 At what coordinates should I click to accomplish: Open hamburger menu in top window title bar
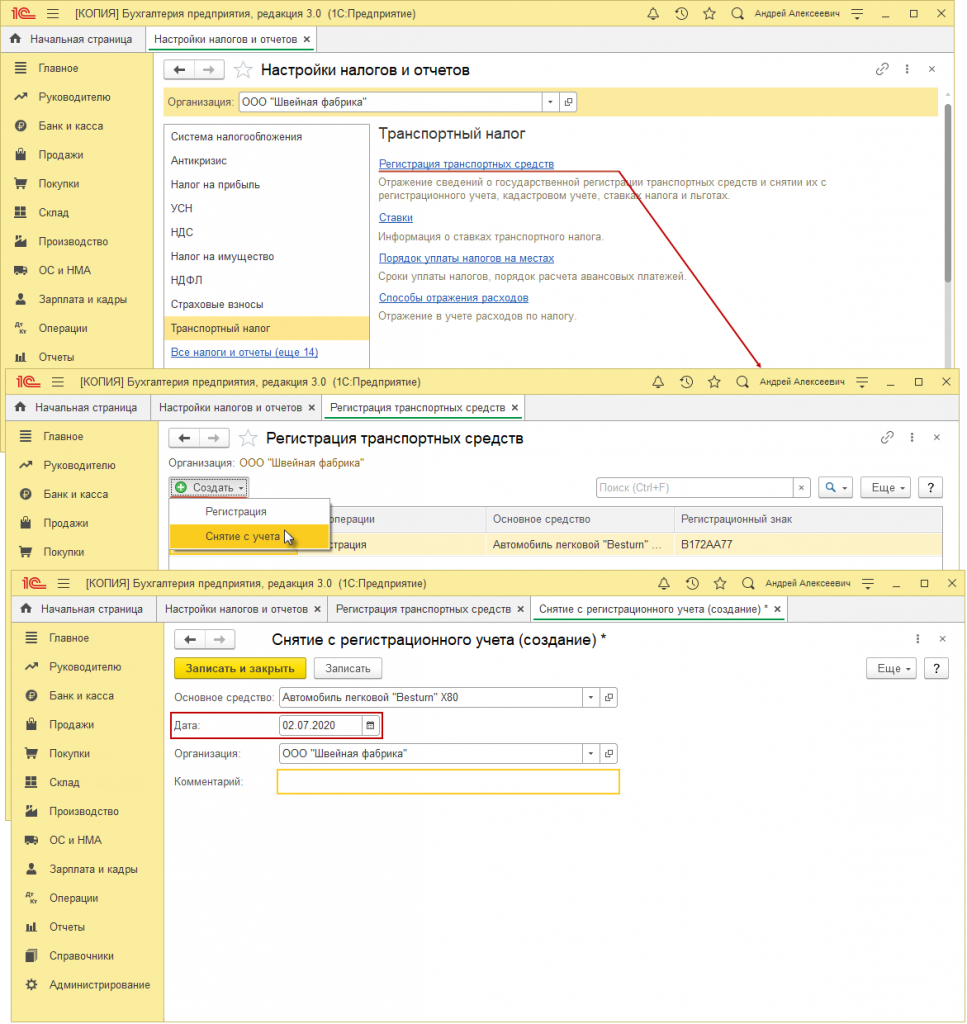pos(53,13)
